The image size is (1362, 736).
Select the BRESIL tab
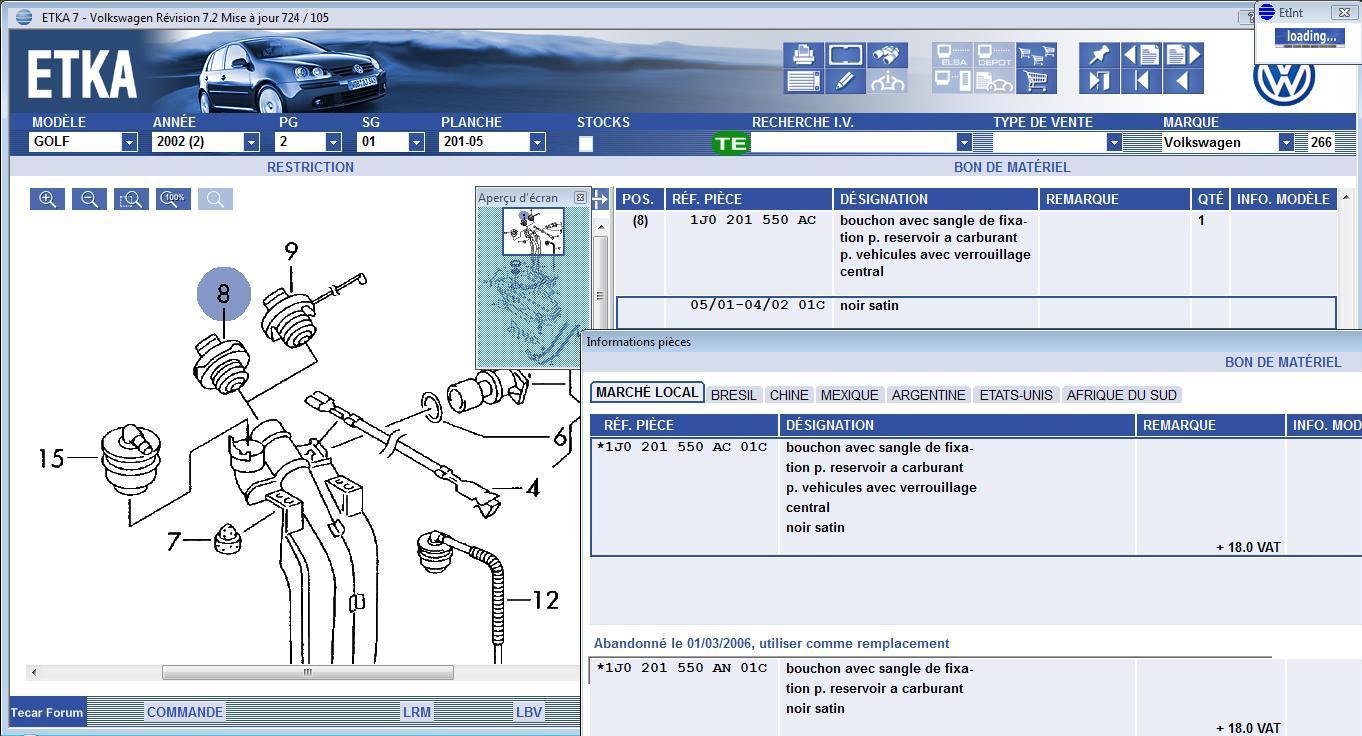[x=734, y=395]
